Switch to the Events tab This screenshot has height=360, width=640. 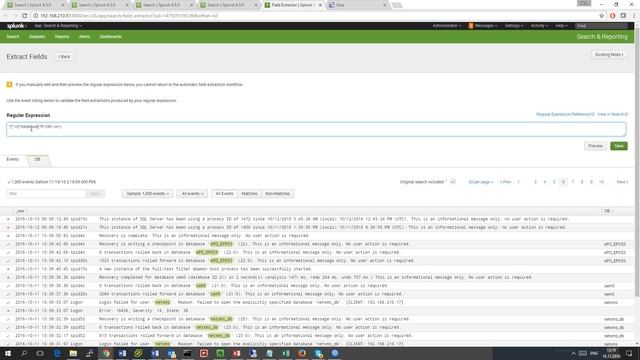coord(13,160)
